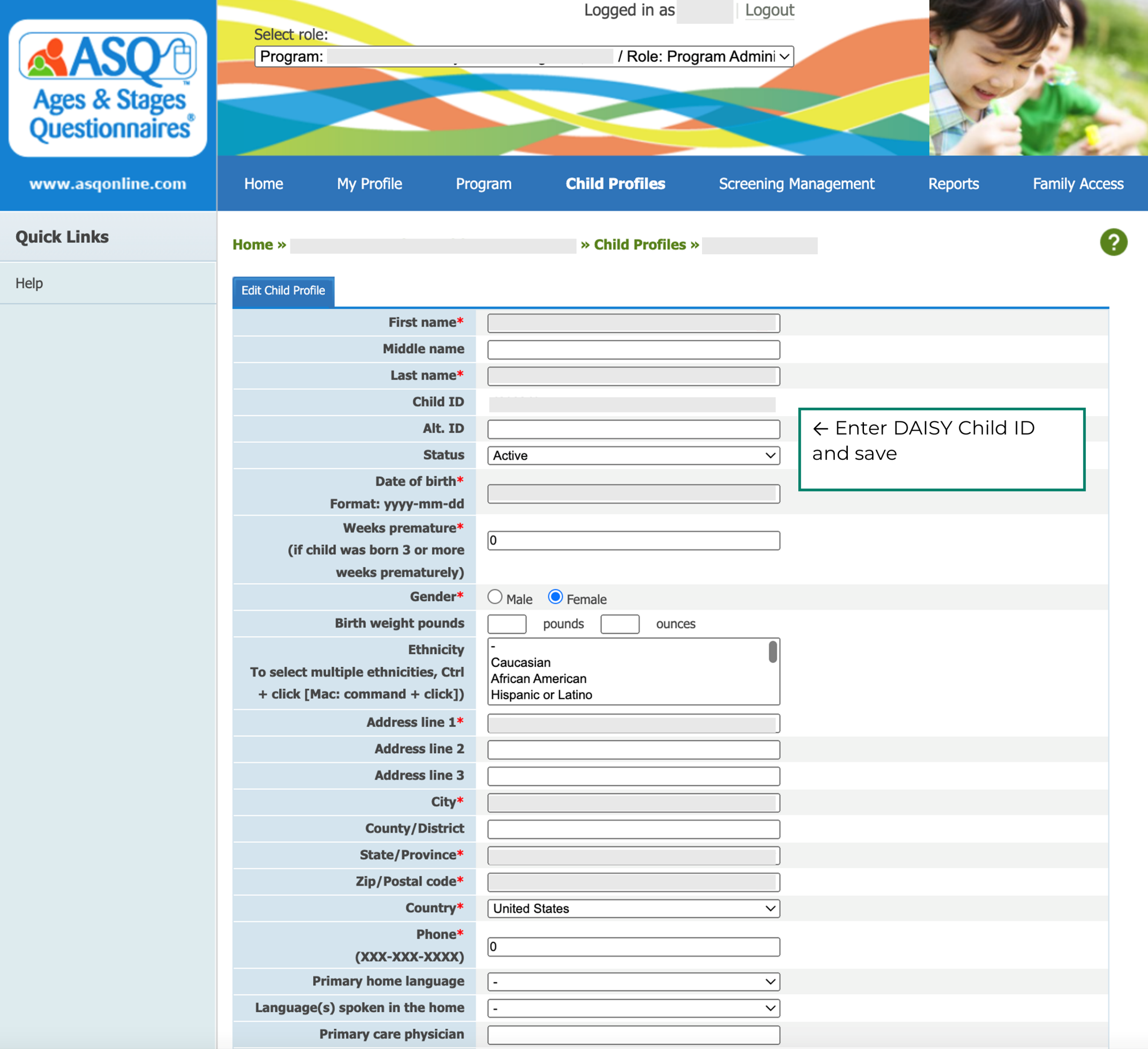Select the Male gender radio button
This screenshot has height=1049, width=1148.
(x=495, y=596)
